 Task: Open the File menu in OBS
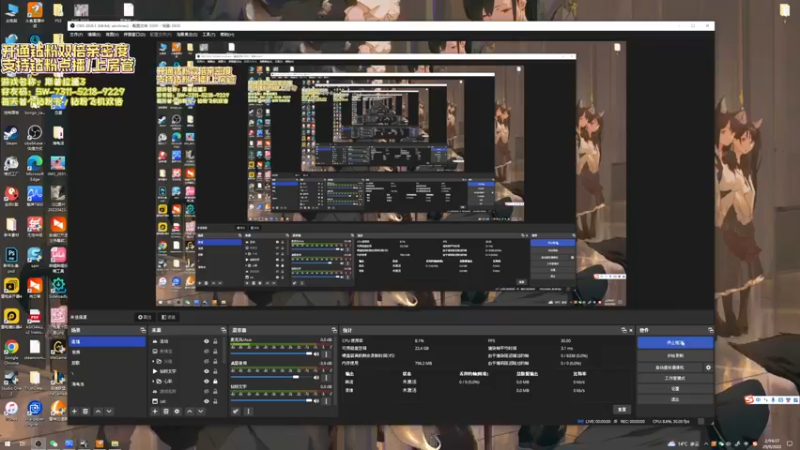(x=76, y=35)
